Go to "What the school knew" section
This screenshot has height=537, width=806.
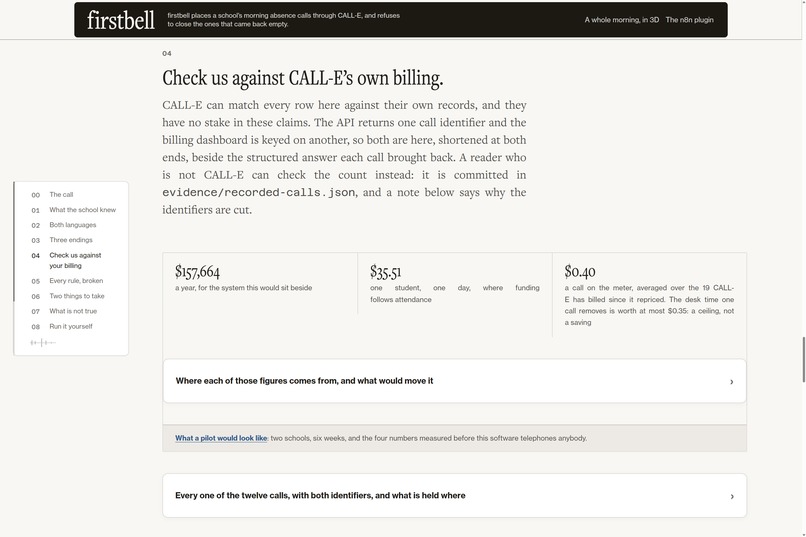pos(82,210)
